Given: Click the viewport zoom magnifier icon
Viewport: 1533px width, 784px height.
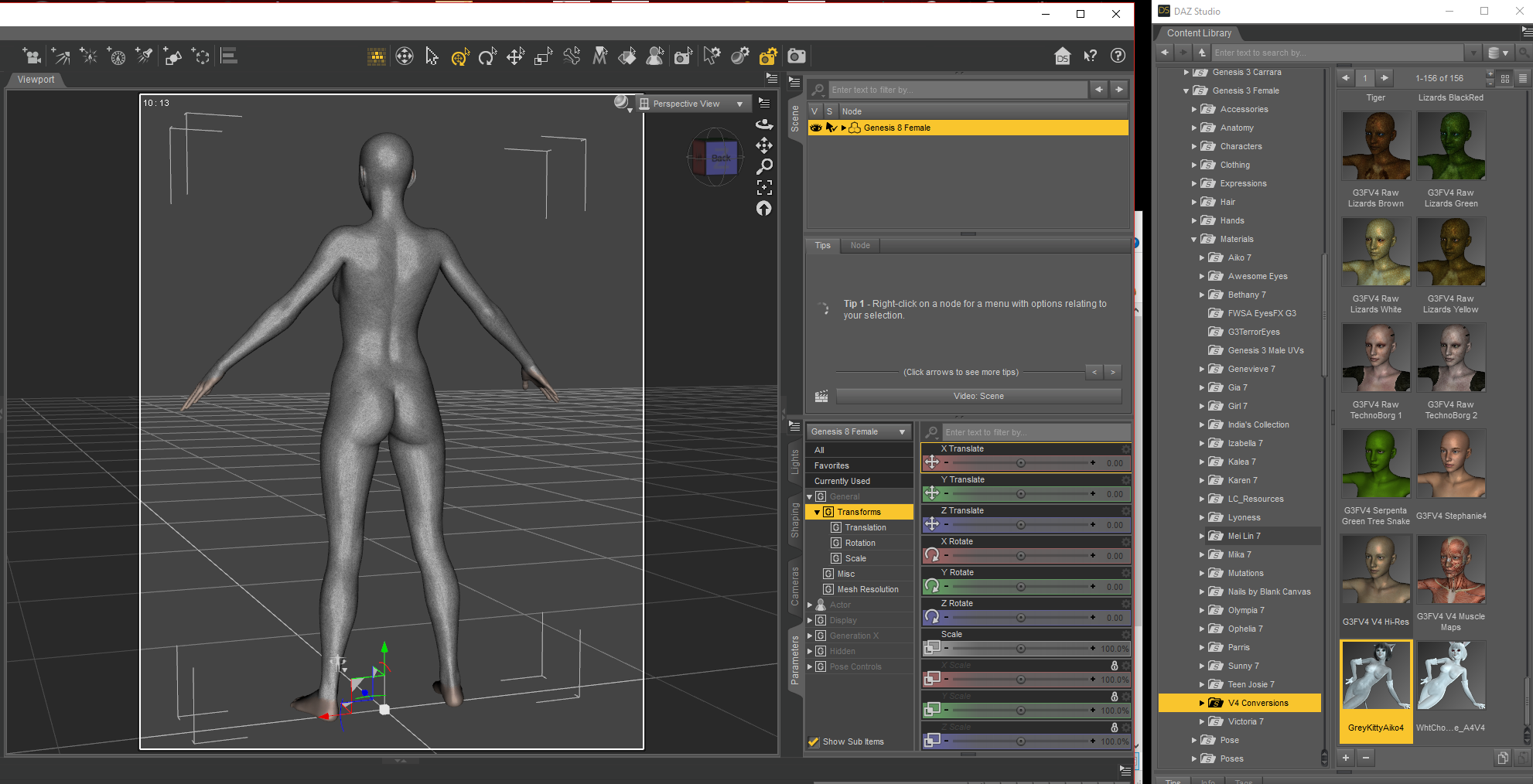Looking at the screenshot, I should tap(764, 166).
